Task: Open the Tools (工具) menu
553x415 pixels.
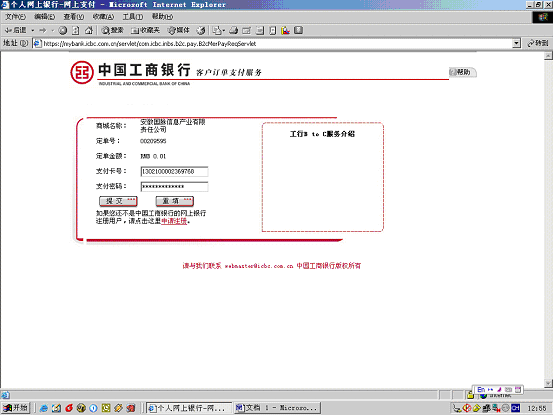Action: pyautogui.click(x=133, y=17)
